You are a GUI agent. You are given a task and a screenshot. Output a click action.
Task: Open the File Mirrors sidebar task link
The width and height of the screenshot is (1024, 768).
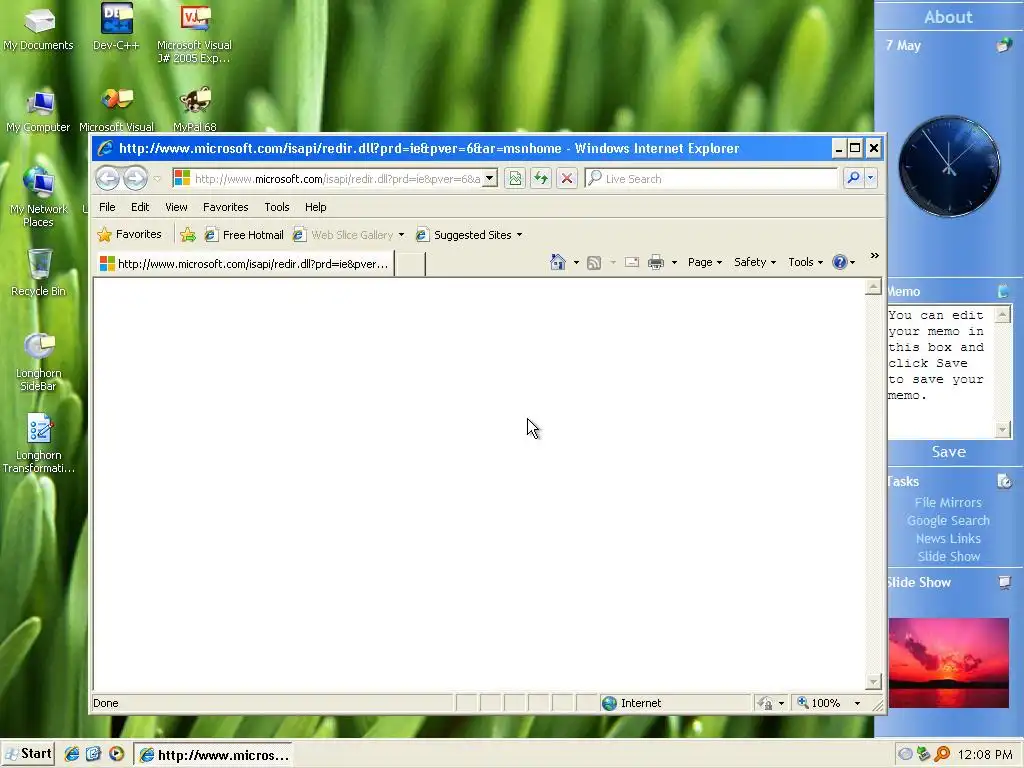click(948, 502)
